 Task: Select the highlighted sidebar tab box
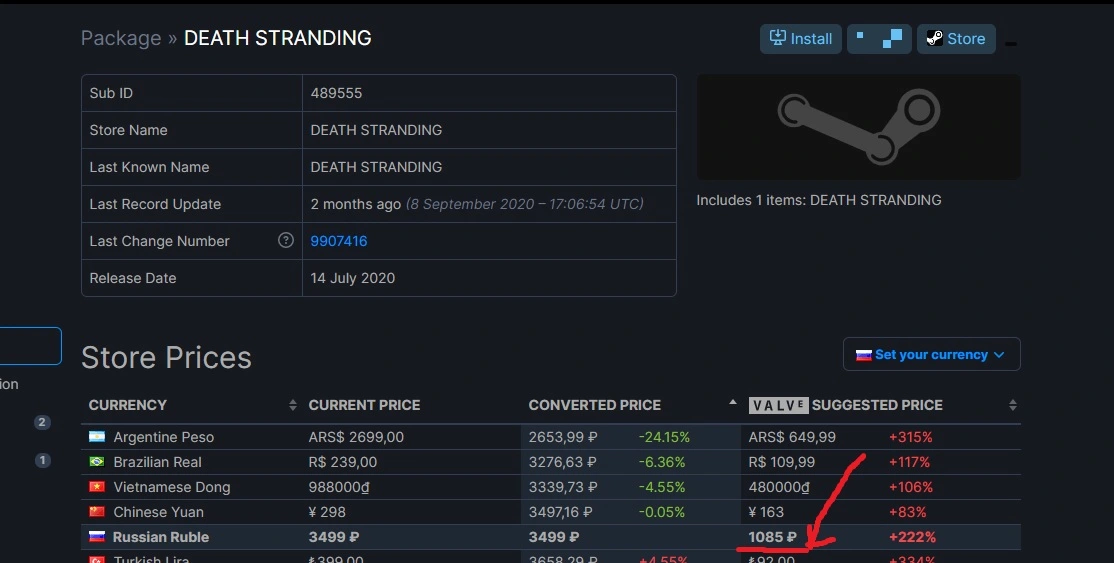coord(30,345)
